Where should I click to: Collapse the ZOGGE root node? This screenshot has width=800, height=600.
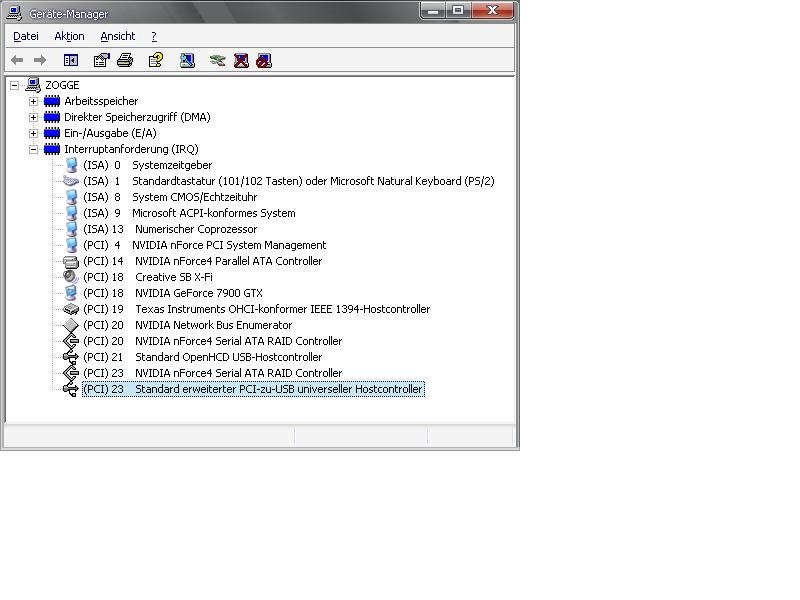(x=15, y=85)
